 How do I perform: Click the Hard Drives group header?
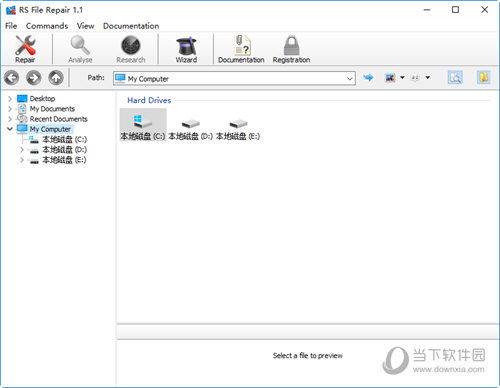click(x=149, y=100)
